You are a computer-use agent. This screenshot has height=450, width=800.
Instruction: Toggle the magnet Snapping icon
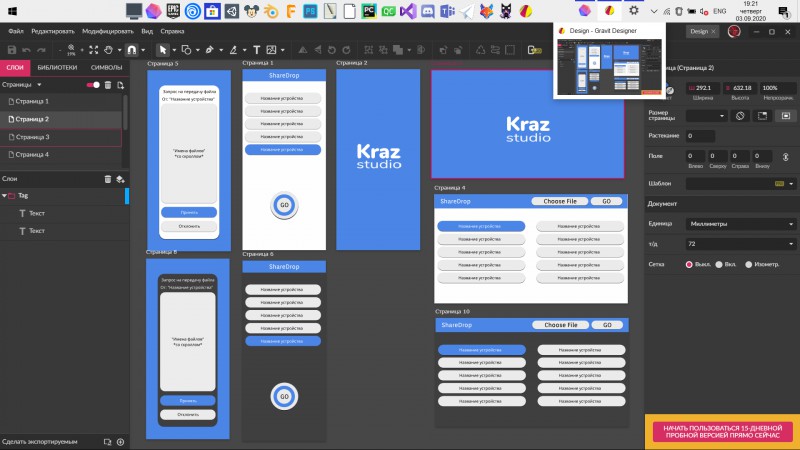pyautogui.click(x=132, y=50)
